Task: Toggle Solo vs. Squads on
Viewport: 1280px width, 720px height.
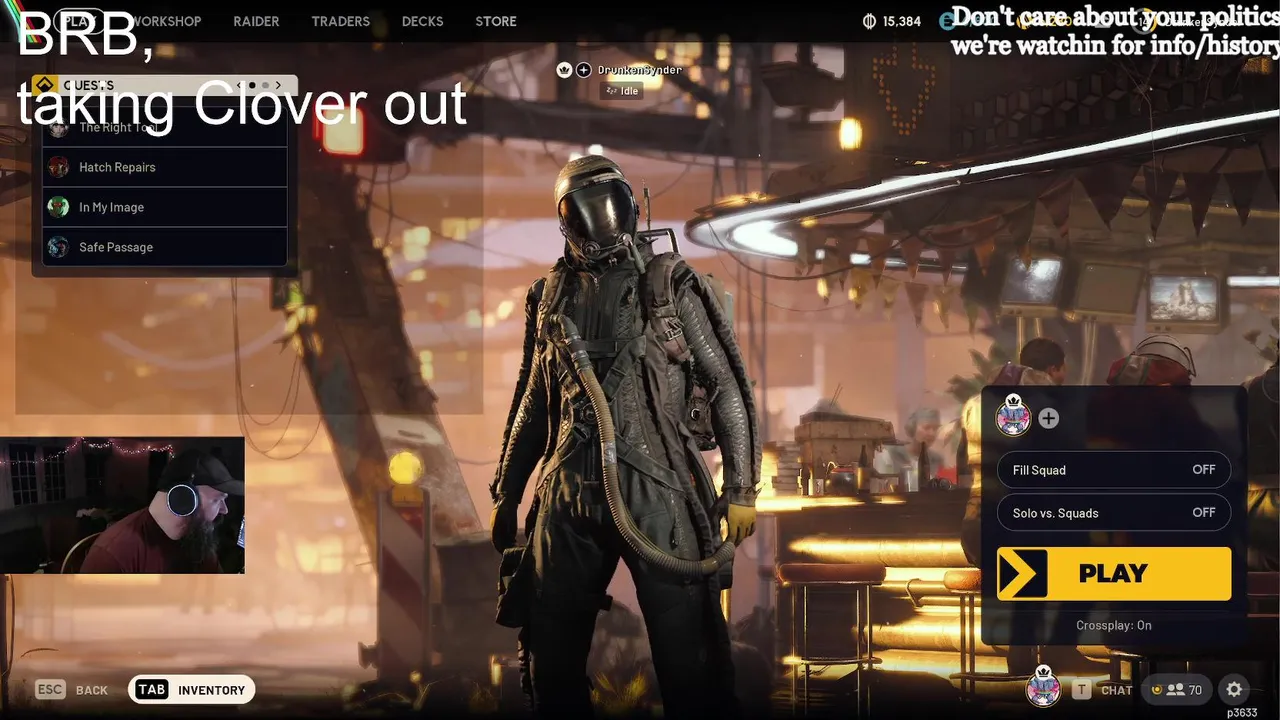Action: [x=1113, y=513]
